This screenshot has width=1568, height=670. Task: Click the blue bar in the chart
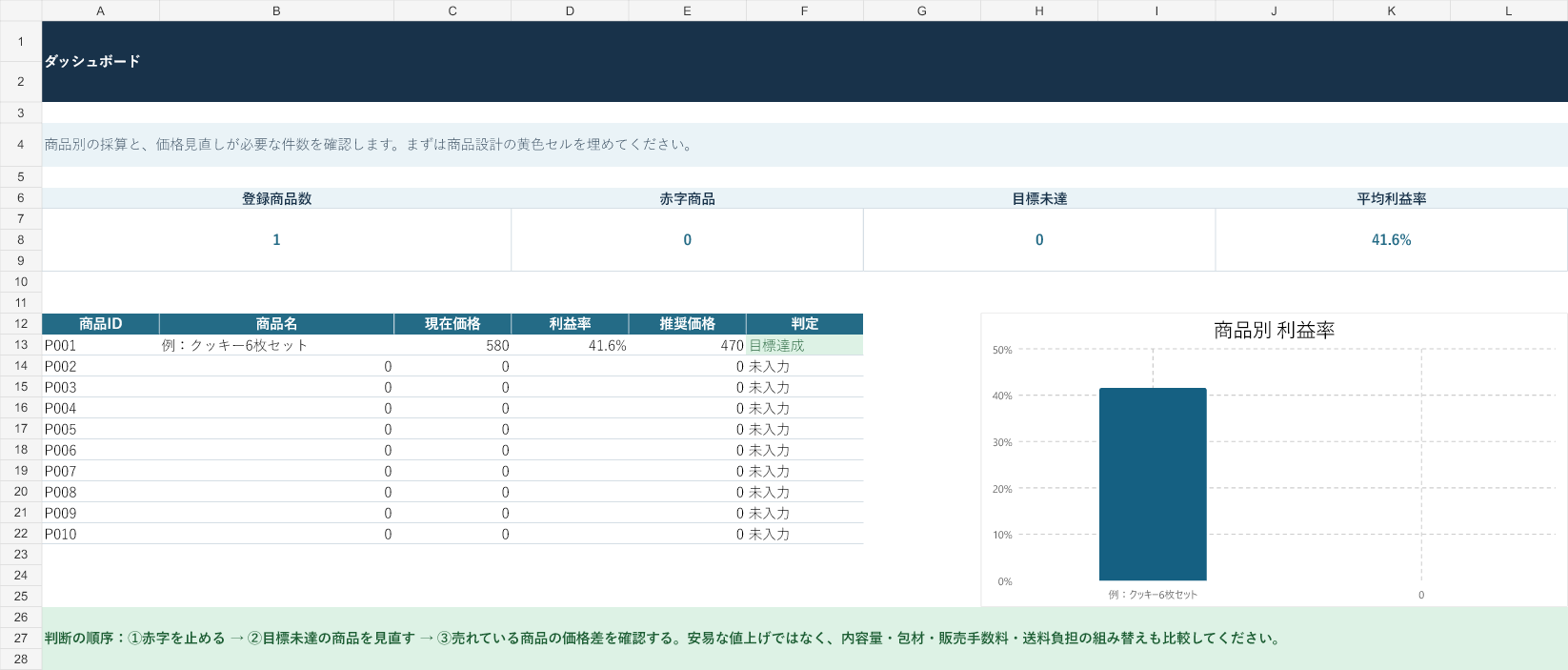pos(1153,484)
